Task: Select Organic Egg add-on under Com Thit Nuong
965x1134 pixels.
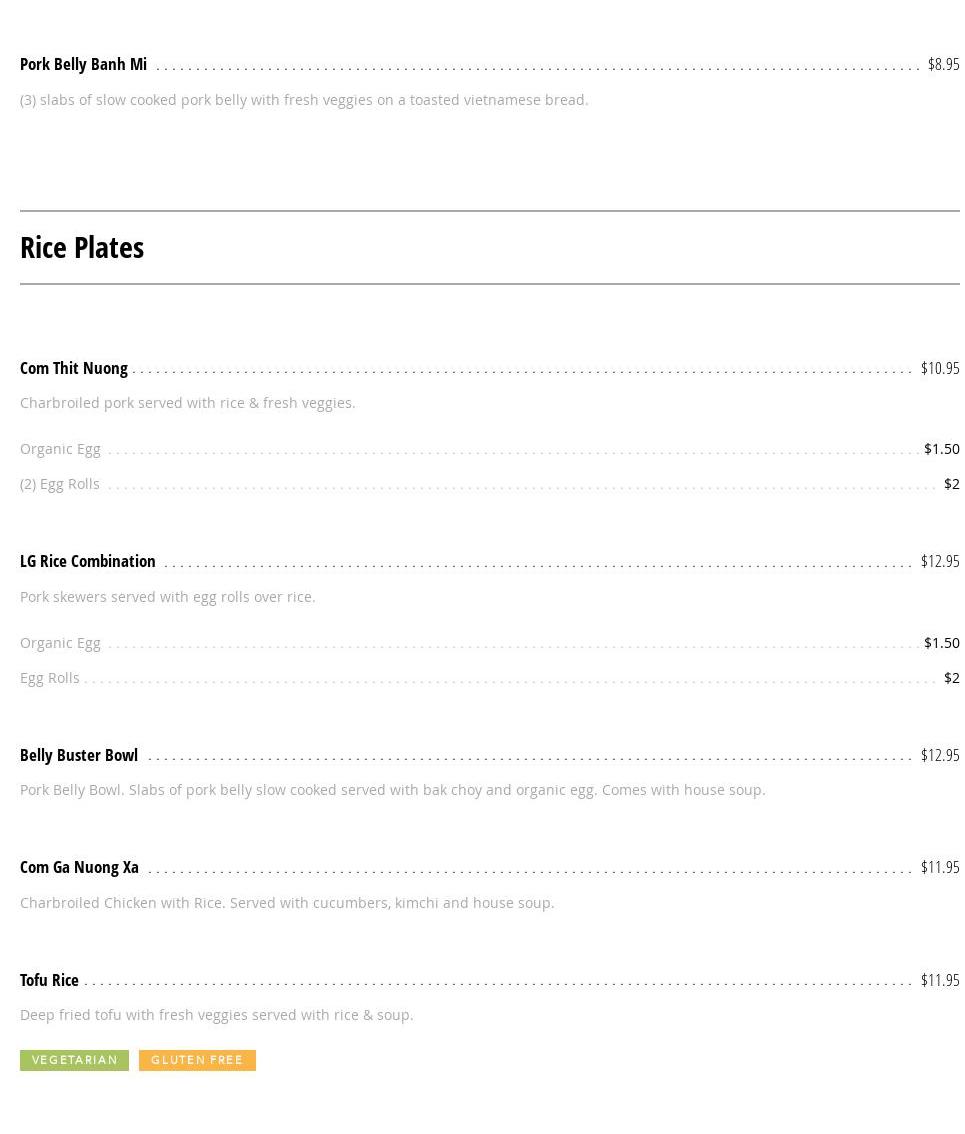Action: 60,449
